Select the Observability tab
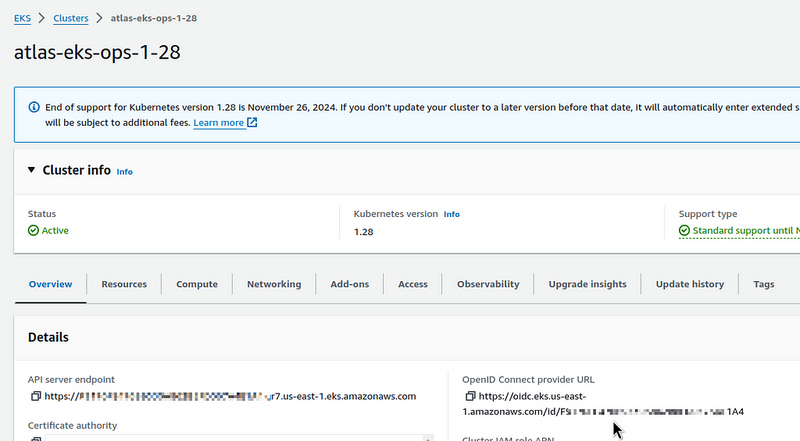The width and height of the screenshot is (800, 441). [x=488, y=284]
